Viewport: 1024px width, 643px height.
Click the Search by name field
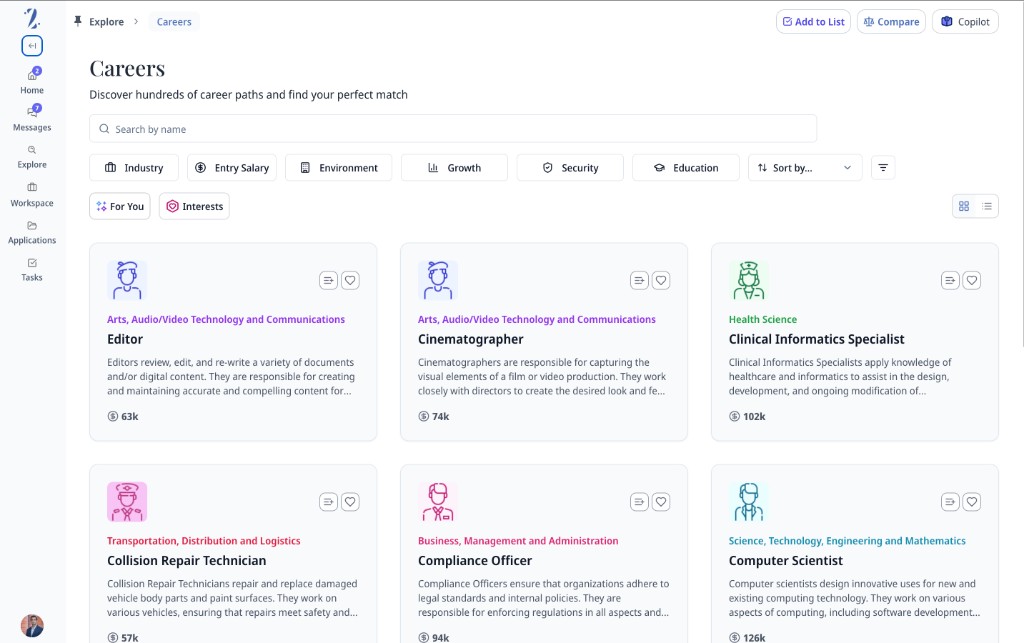(453, 129)
